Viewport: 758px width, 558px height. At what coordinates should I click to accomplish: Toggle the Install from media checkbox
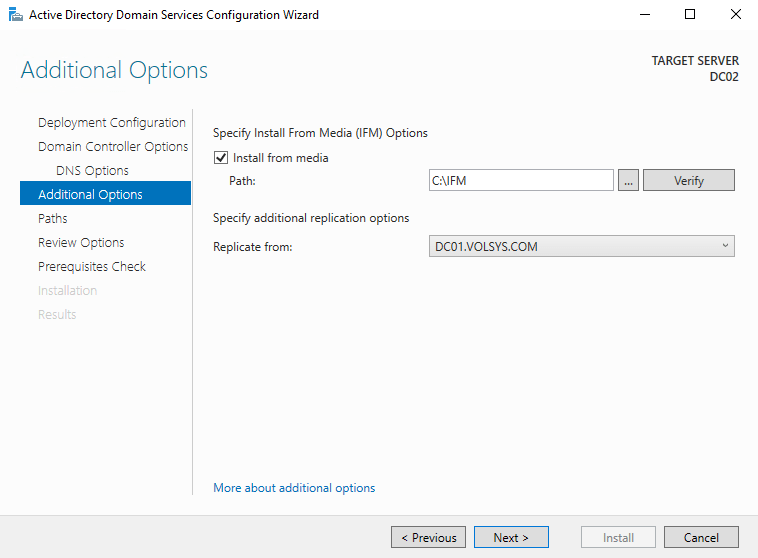click(x=221, y=158)
